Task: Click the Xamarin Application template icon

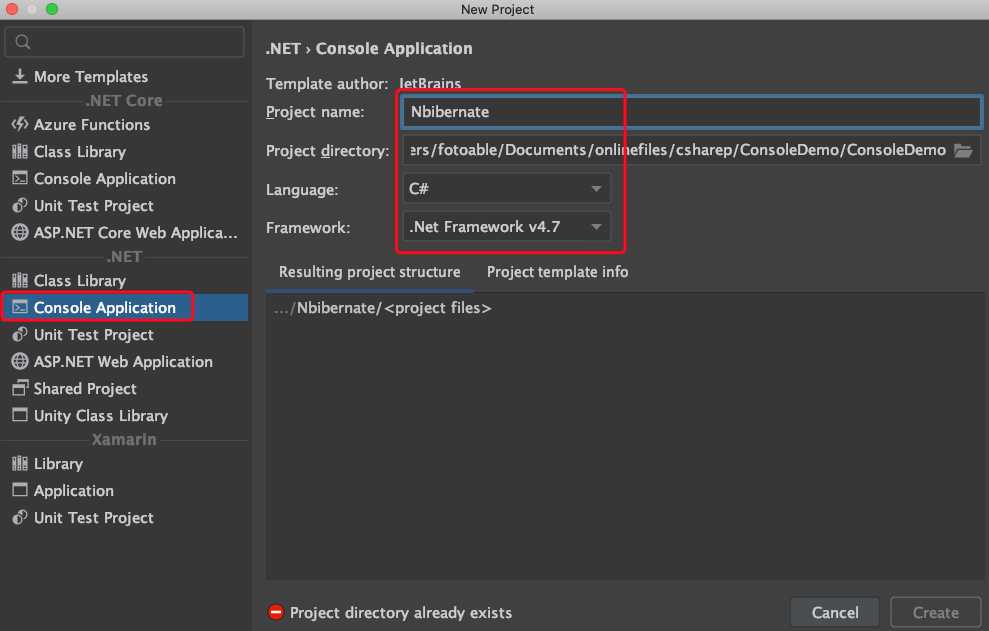Action: (19, 491)
